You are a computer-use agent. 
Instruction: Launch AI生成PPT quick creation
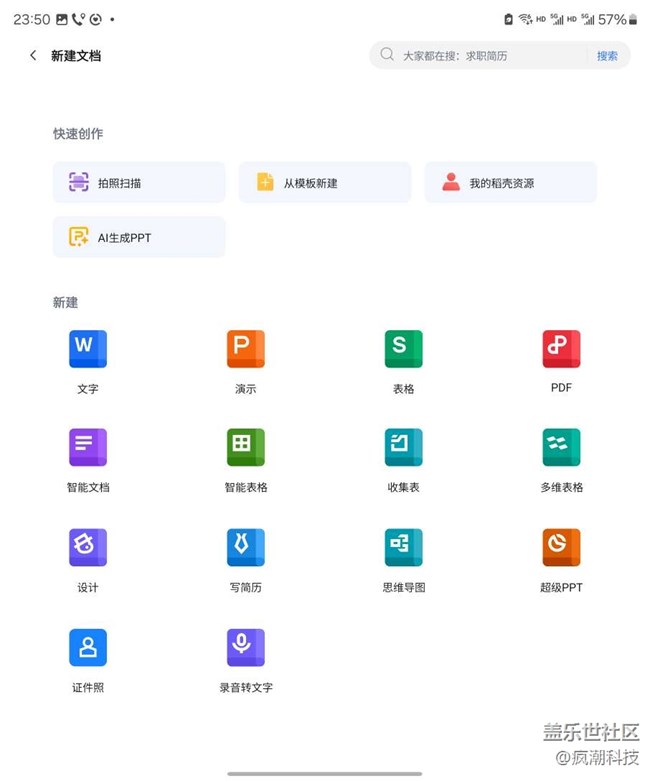[139, 237]
